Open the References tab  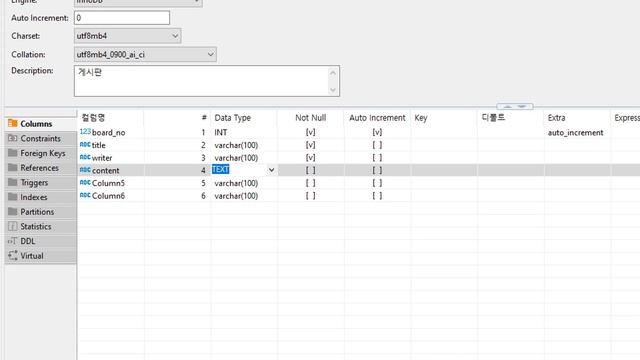point(40,168)
